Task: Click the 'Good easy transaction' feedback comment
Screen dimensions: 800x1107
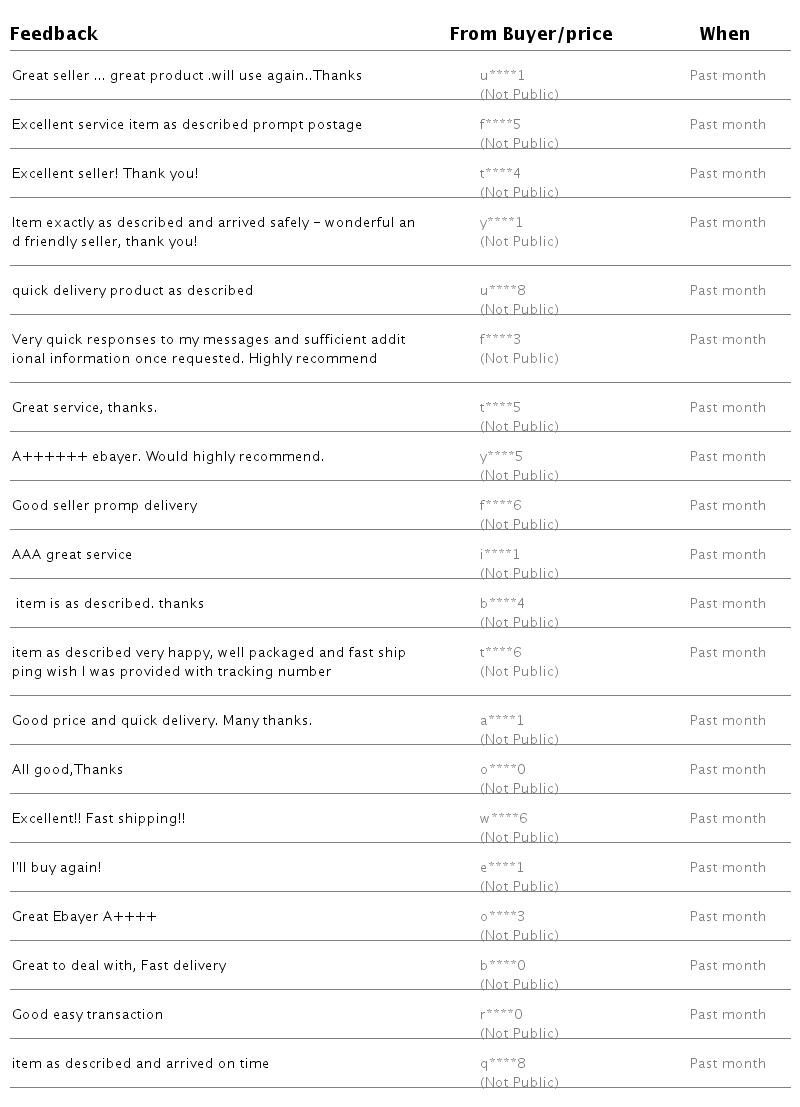Action: point(87,1014)
